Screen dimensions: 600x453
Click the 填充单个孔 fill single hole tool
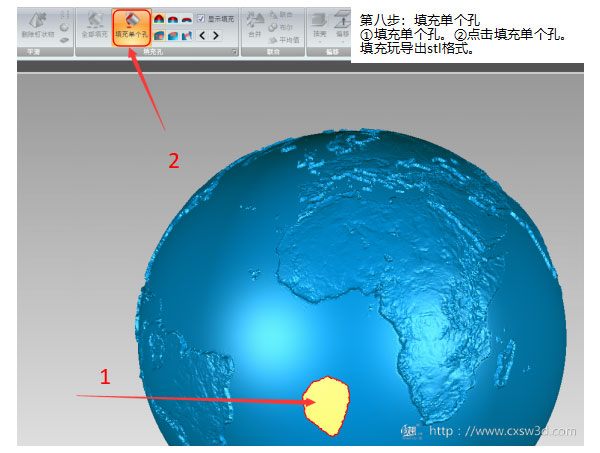point(131,28)
